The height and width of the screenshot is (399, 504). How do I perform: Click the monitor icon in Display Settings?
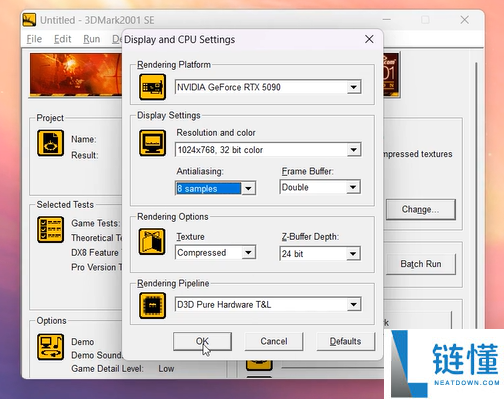[152, 143]
